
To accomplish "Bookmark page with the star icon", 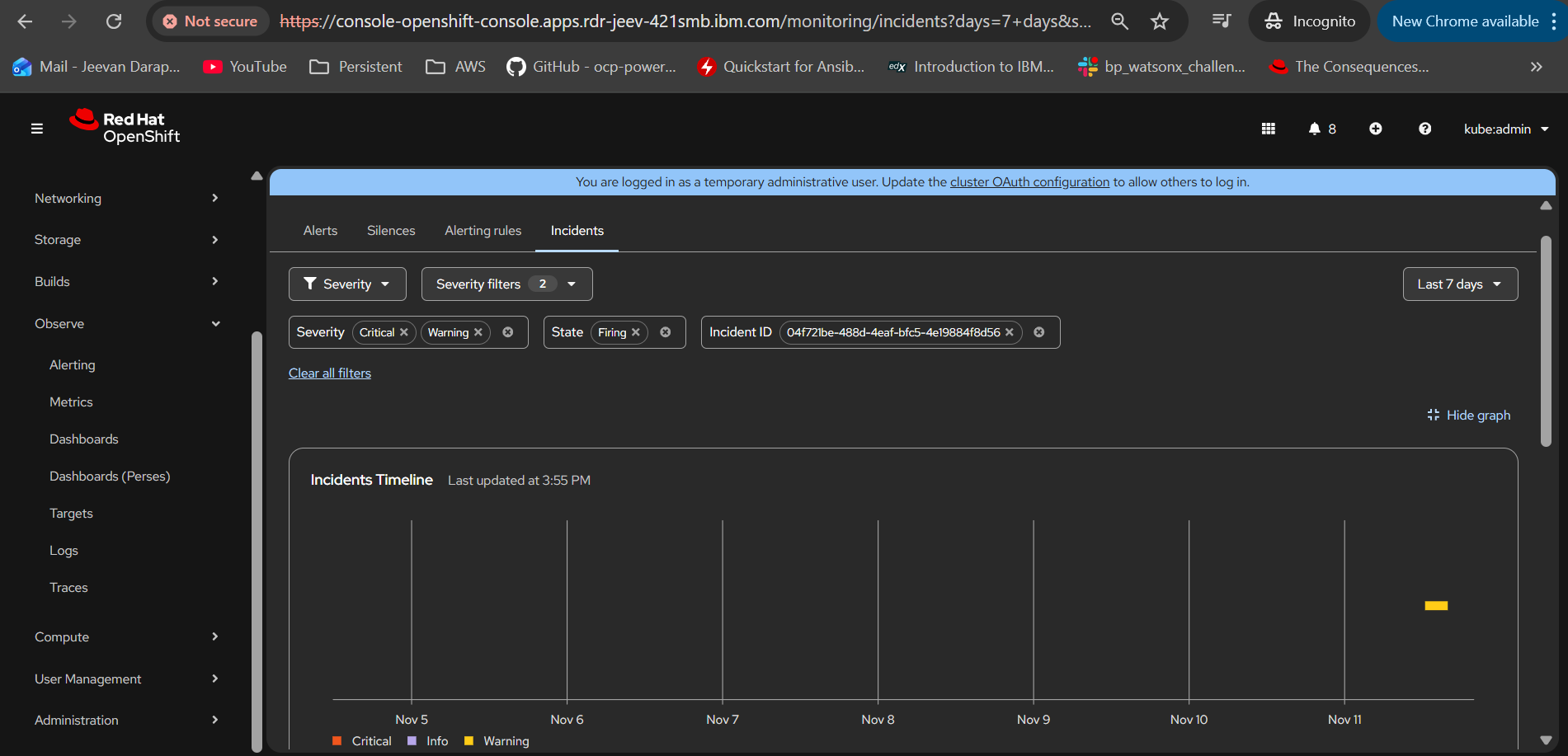I will [x=1160, y=21].
